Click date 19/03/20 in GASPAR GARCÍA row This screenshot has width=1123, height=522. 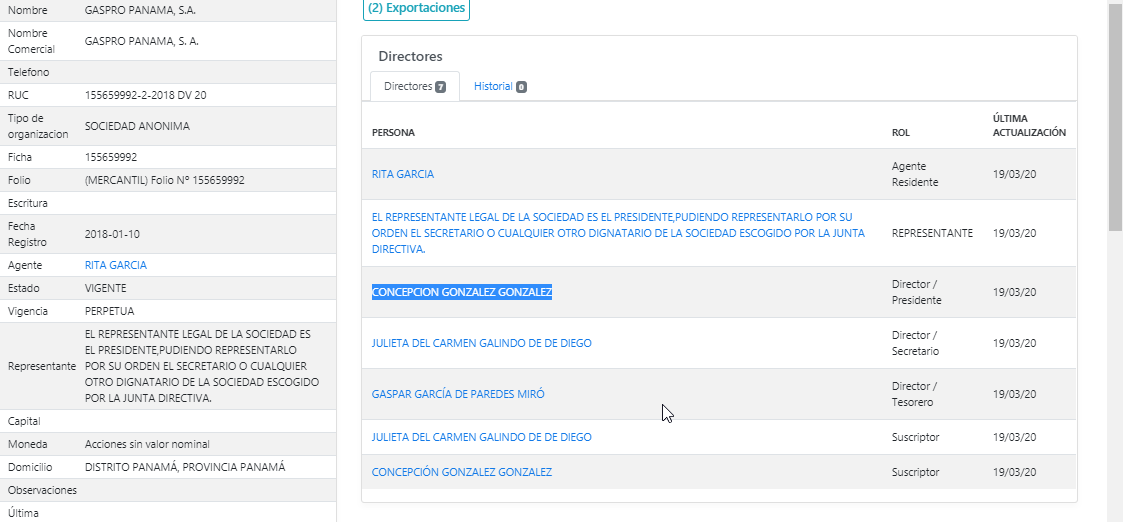click(1014, 395)
